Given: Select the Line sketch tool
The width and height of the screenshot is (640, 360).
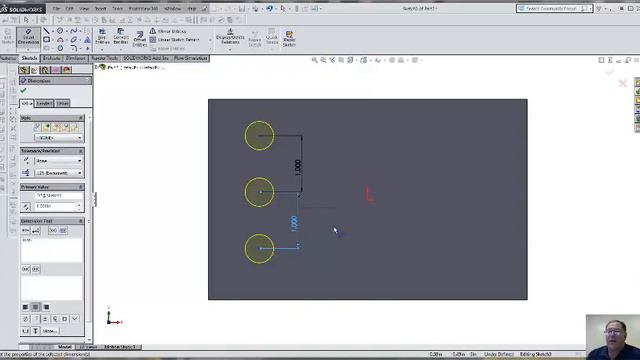Looking at the screenshot, I should click(46, 31).
